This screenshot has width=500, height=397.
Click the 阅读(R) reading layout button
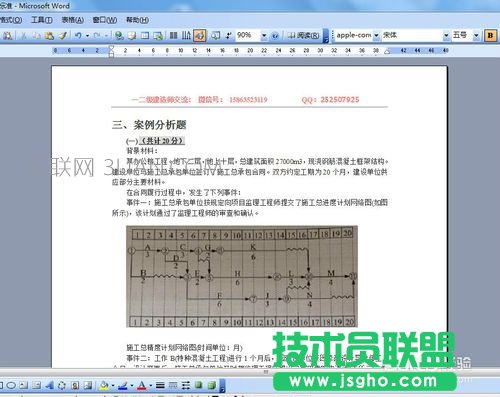point(303,35)
